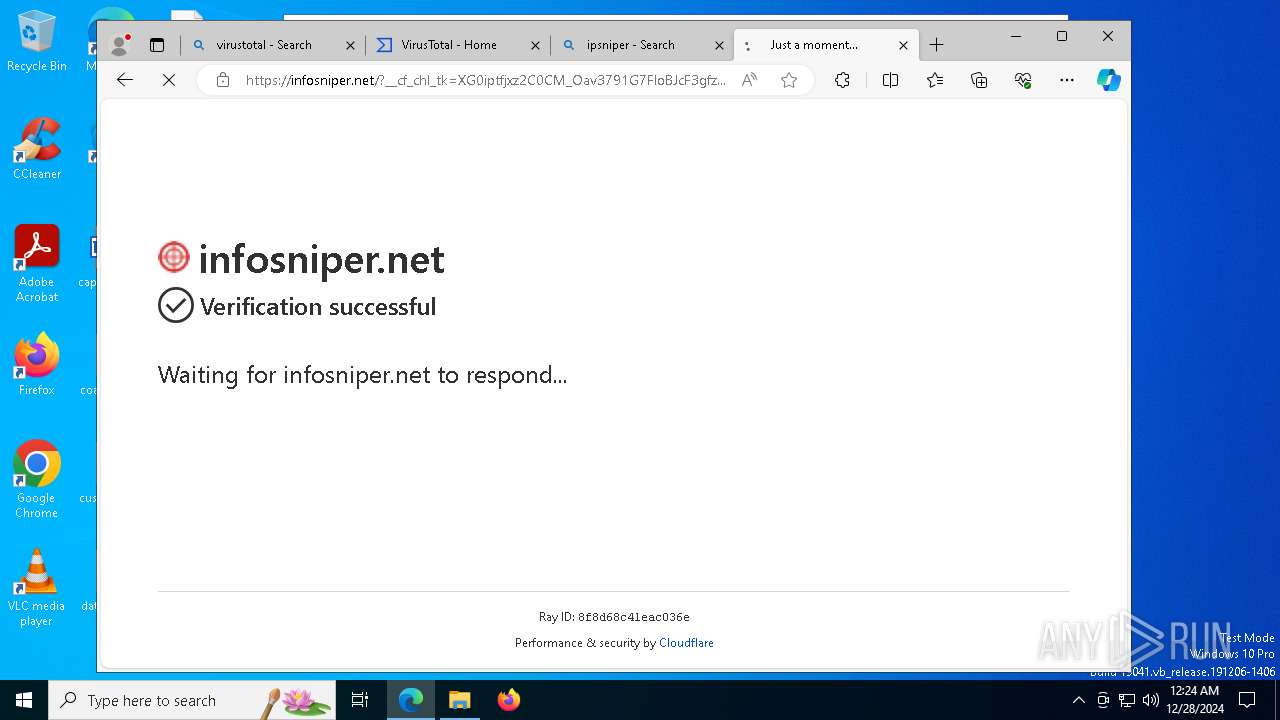Open the Extensions puzzle icon
1280x720 pixels.
[842, 80]
